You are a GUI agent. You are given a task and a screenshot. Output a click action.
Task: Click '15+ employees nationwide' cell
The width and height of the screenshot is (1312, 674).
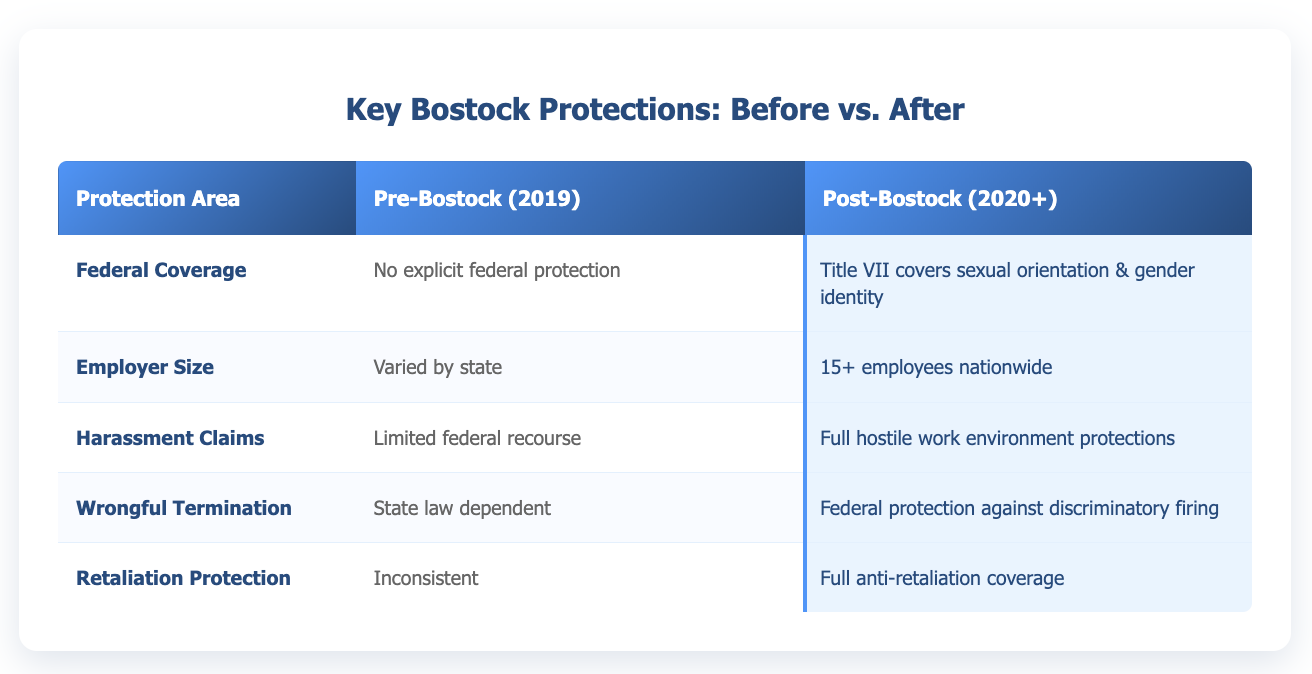click(x=936, y=367)
